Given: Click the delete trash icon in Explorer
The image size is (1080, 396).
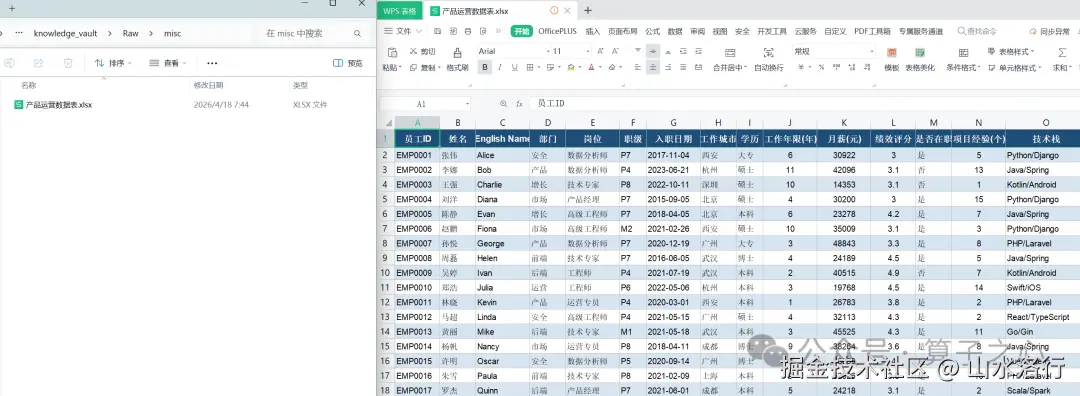Looking at the screenshot, I should point(68,63).
